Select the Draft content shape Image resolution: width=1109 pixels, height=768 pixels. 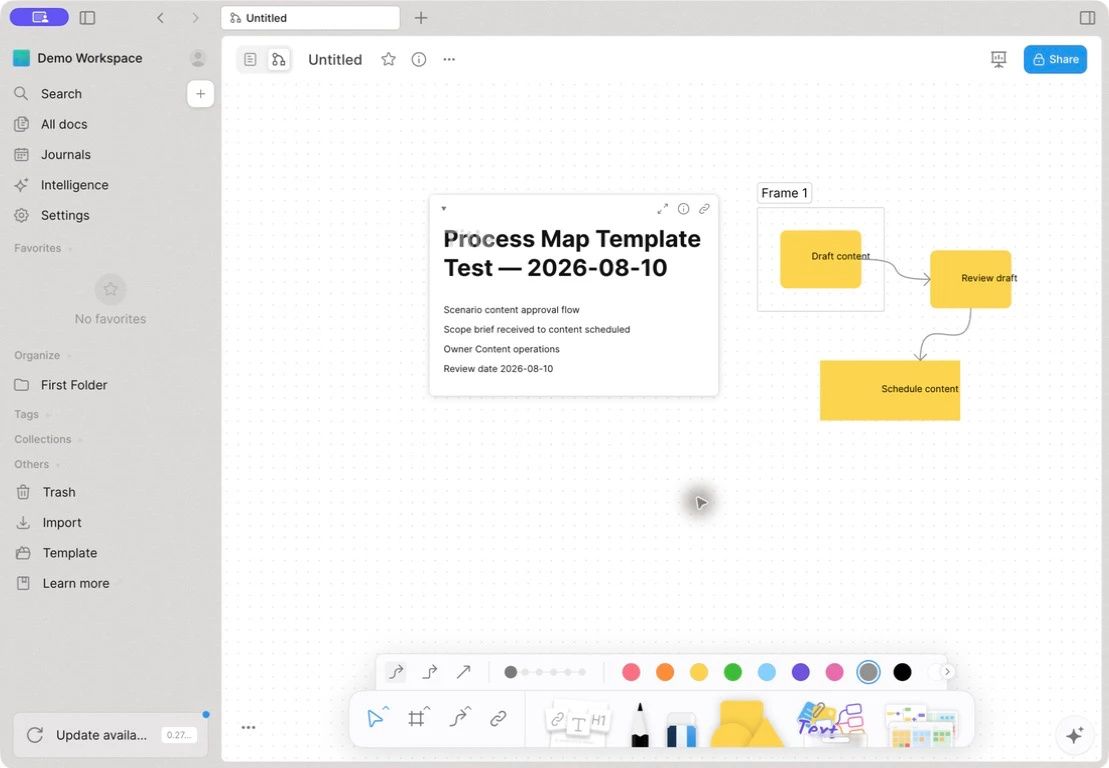(820, 259)
